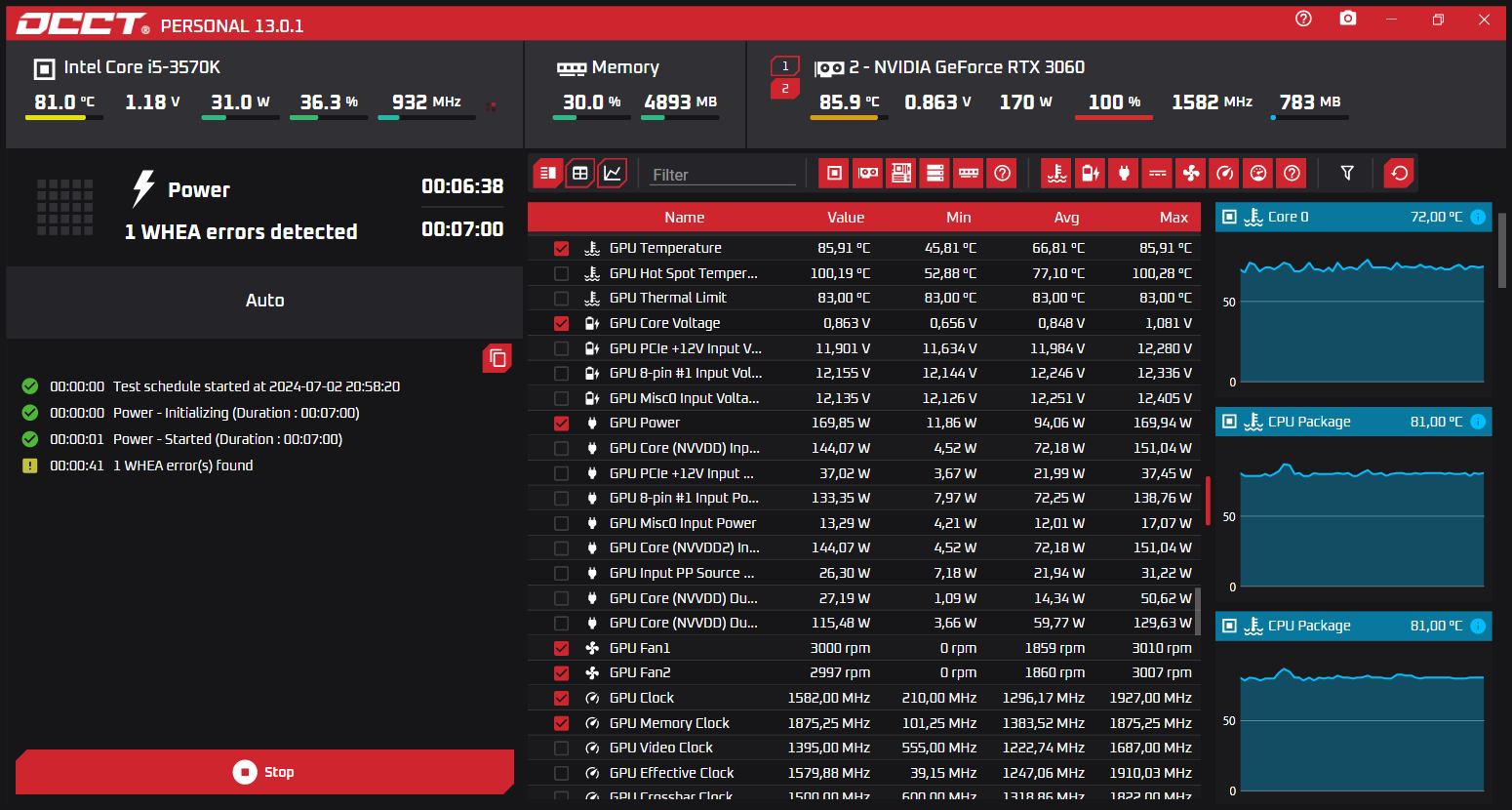Sort the table by Name column
This screenshot has width=1512, height=810.
pyautogui.click(x=684, y=218)
